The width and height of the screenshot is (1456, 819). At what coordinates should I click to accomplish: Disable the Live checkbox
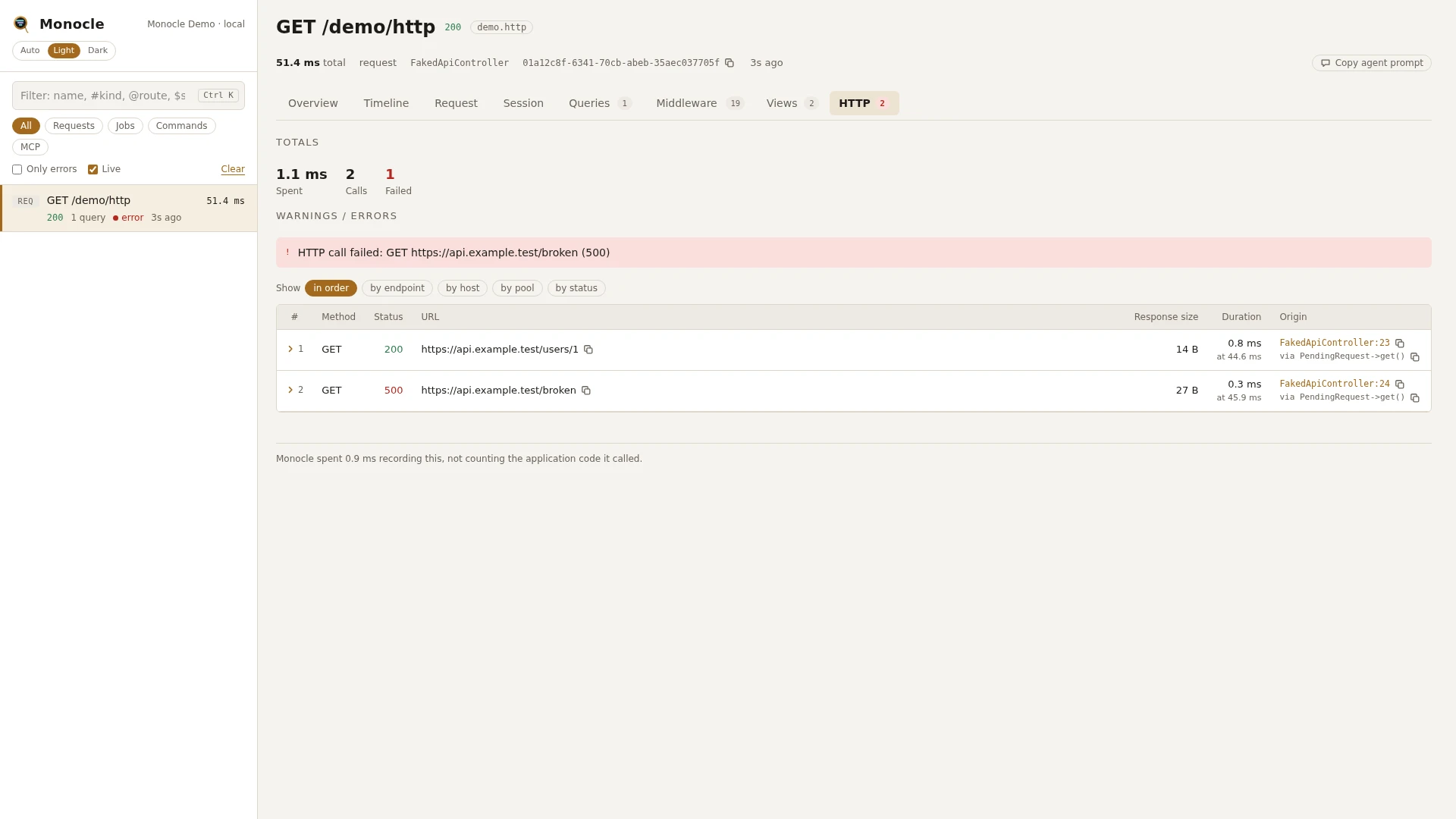point(93,170)
